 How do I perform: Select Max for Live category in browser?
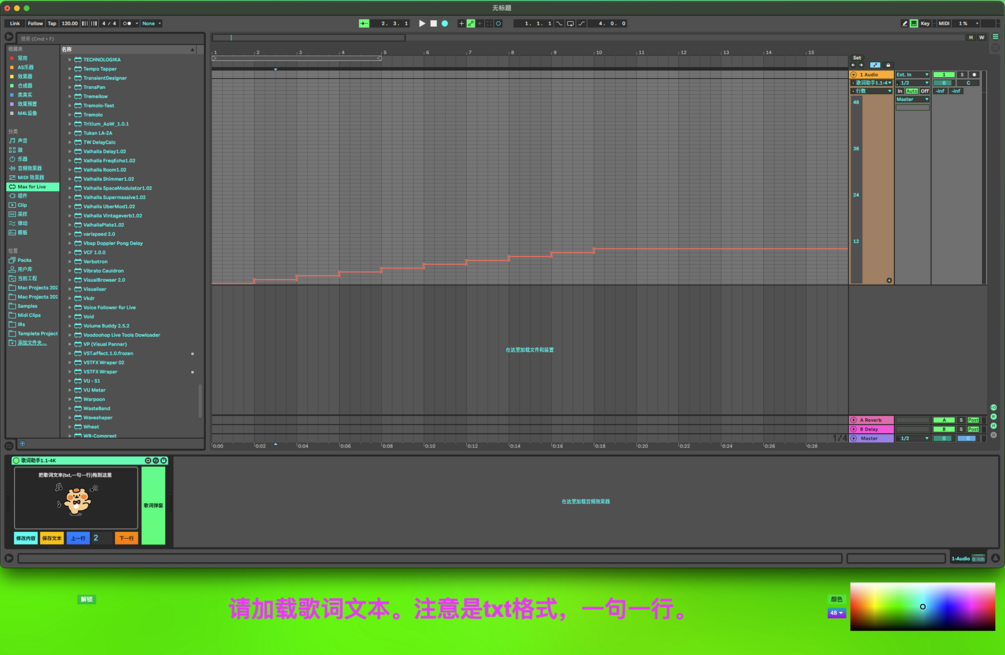(33, 187)
